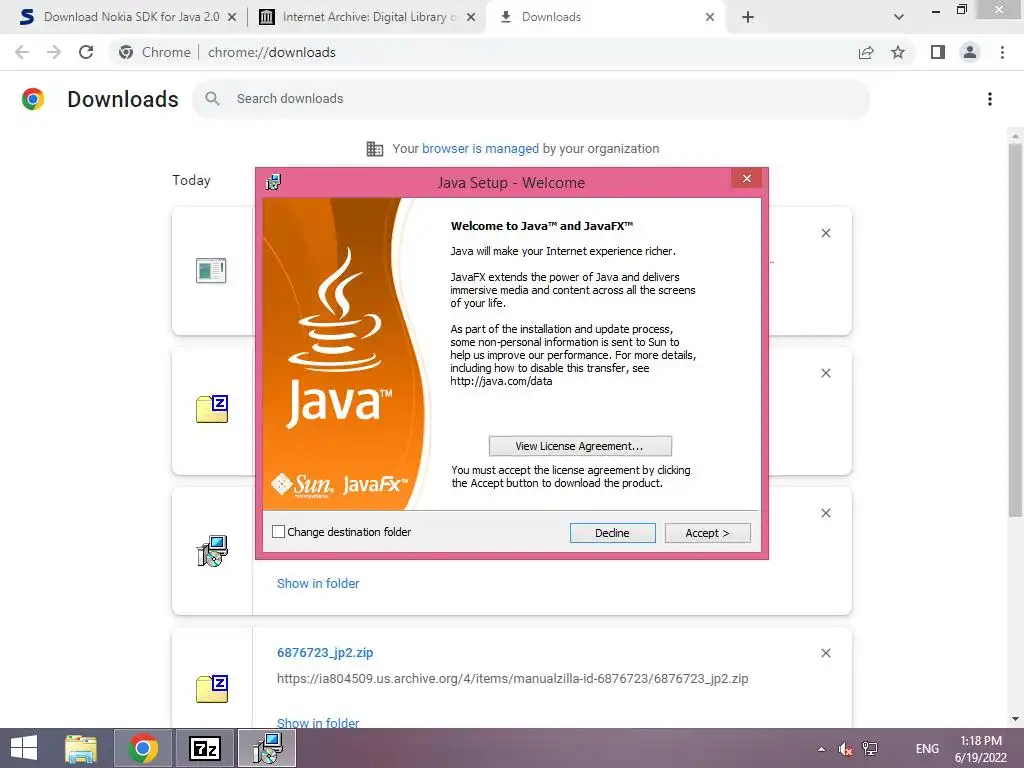Show hidden system tray icons

(x=821, y=749)
